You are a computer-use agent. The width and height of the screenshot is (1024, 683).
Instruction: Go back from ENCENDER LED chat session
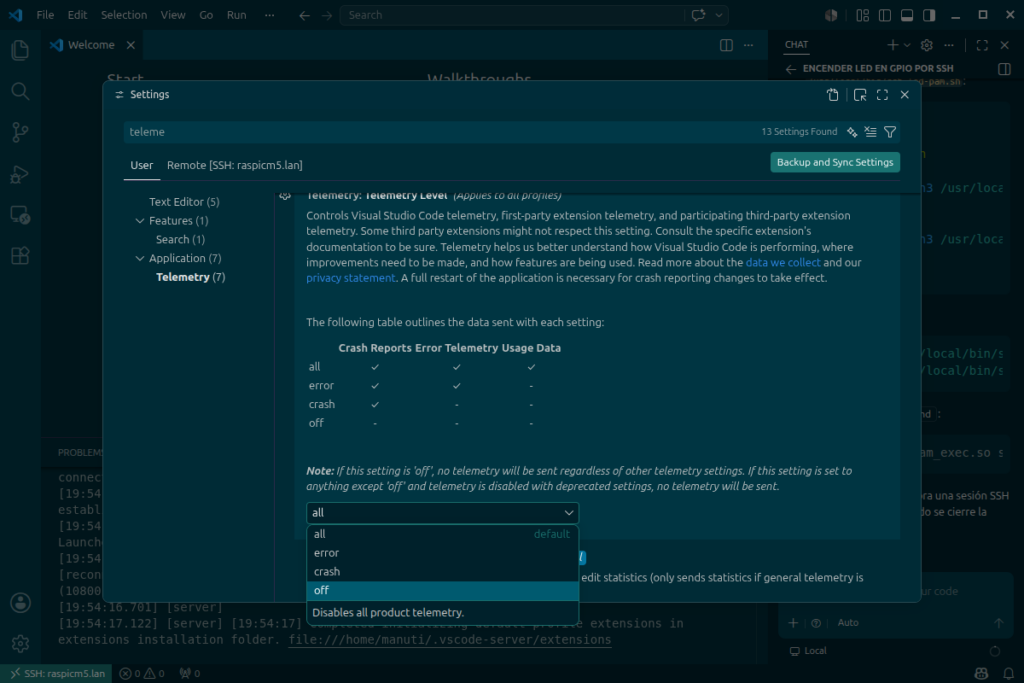pos(791,69)
